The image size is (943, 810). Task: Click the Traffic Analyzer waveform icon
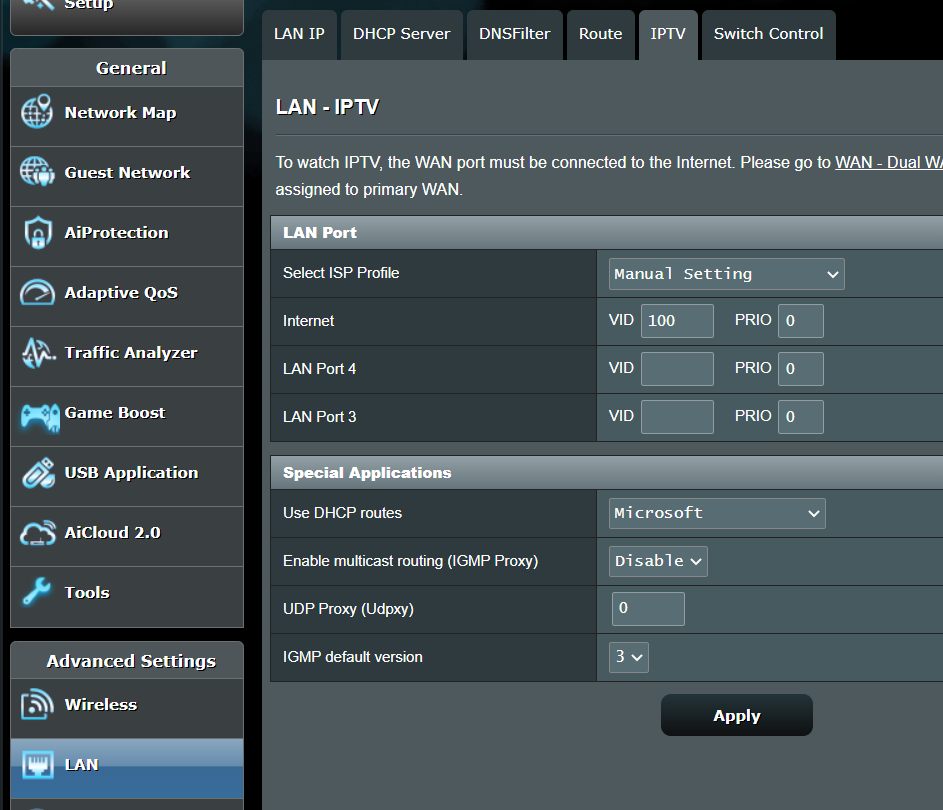pyautogui.click(x=37, y=352)
